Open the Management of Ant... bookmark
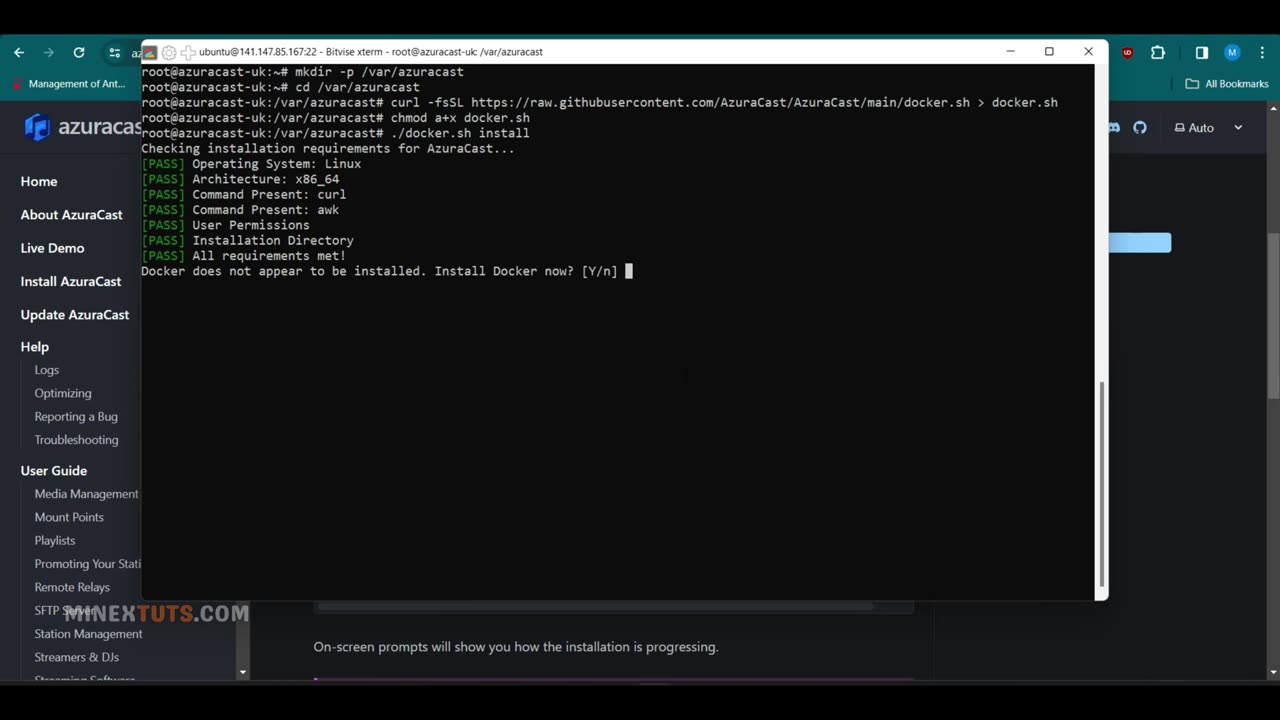 tap(69, 84)
